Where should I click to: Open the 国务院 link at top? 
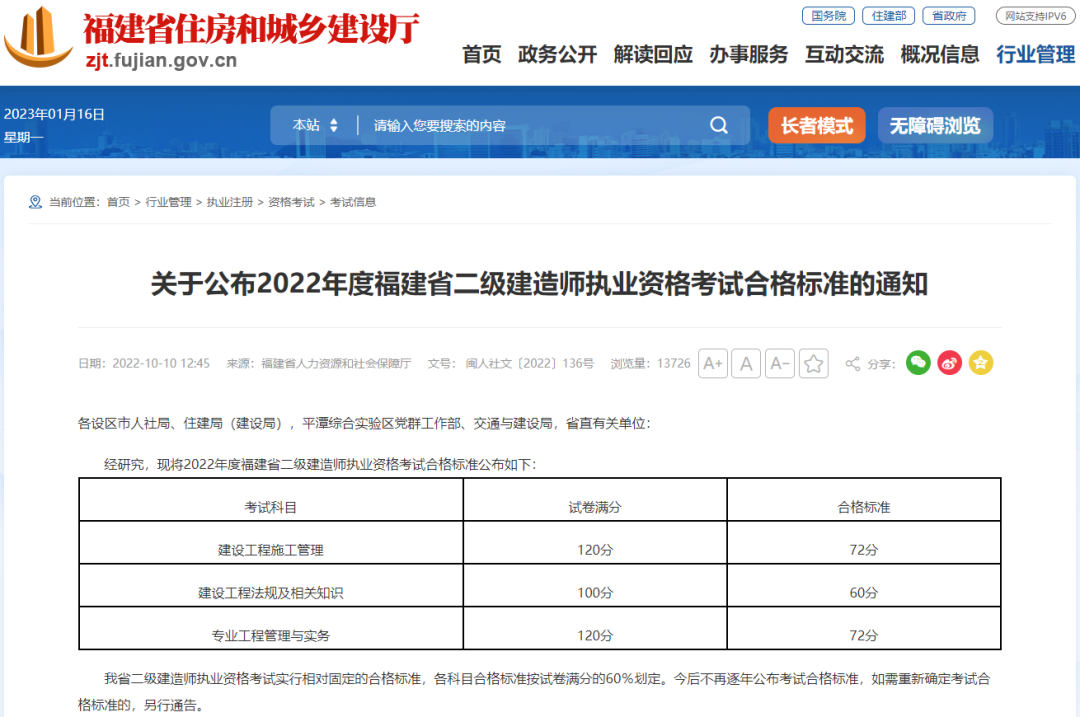pyautogui.click(x=828, y=16)
